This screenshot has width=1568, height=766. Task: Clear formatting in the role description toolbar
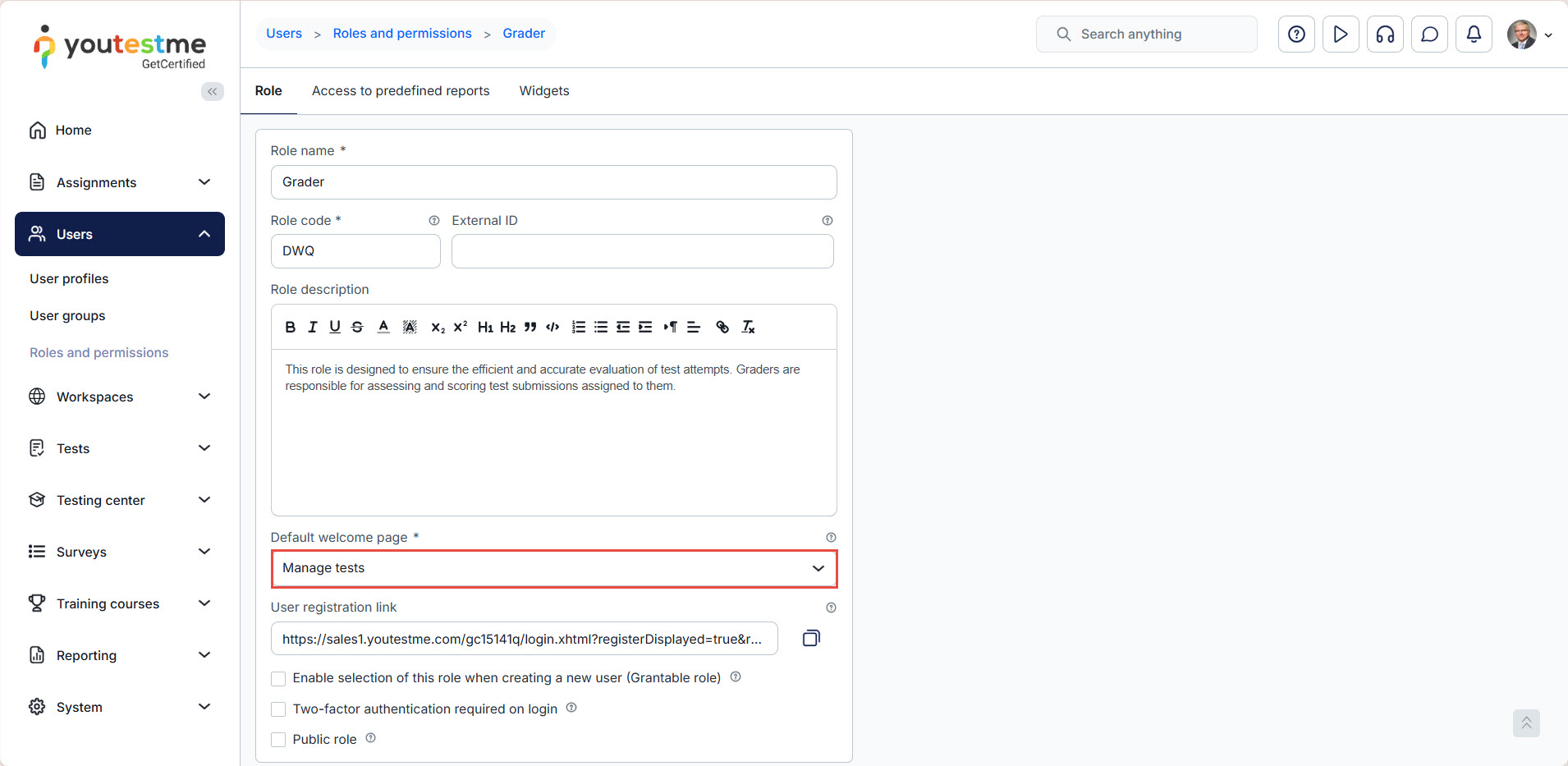coord(748,327)
